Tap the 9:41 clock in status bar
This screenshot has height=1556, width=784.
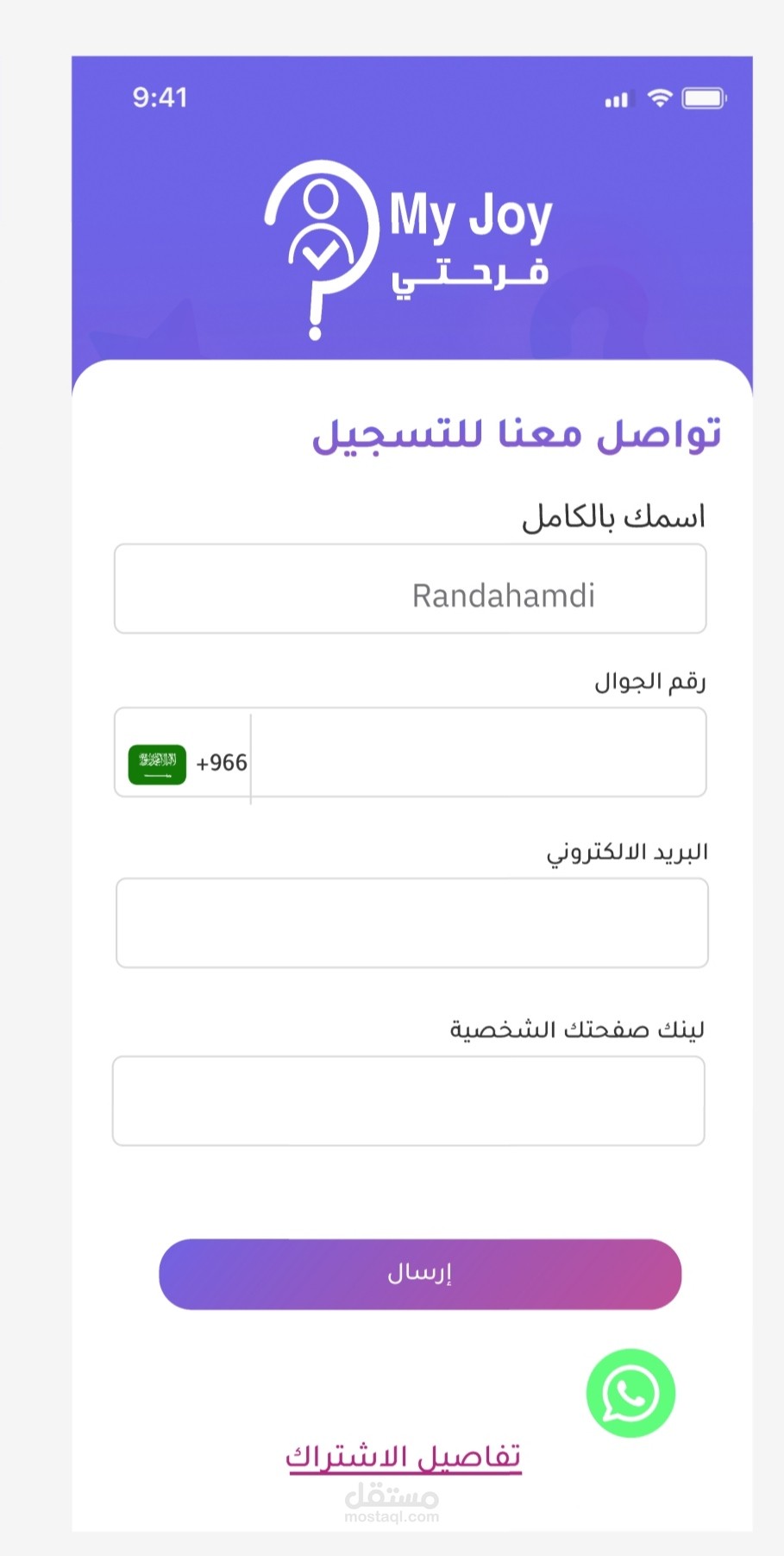click(x=160, y=98)
